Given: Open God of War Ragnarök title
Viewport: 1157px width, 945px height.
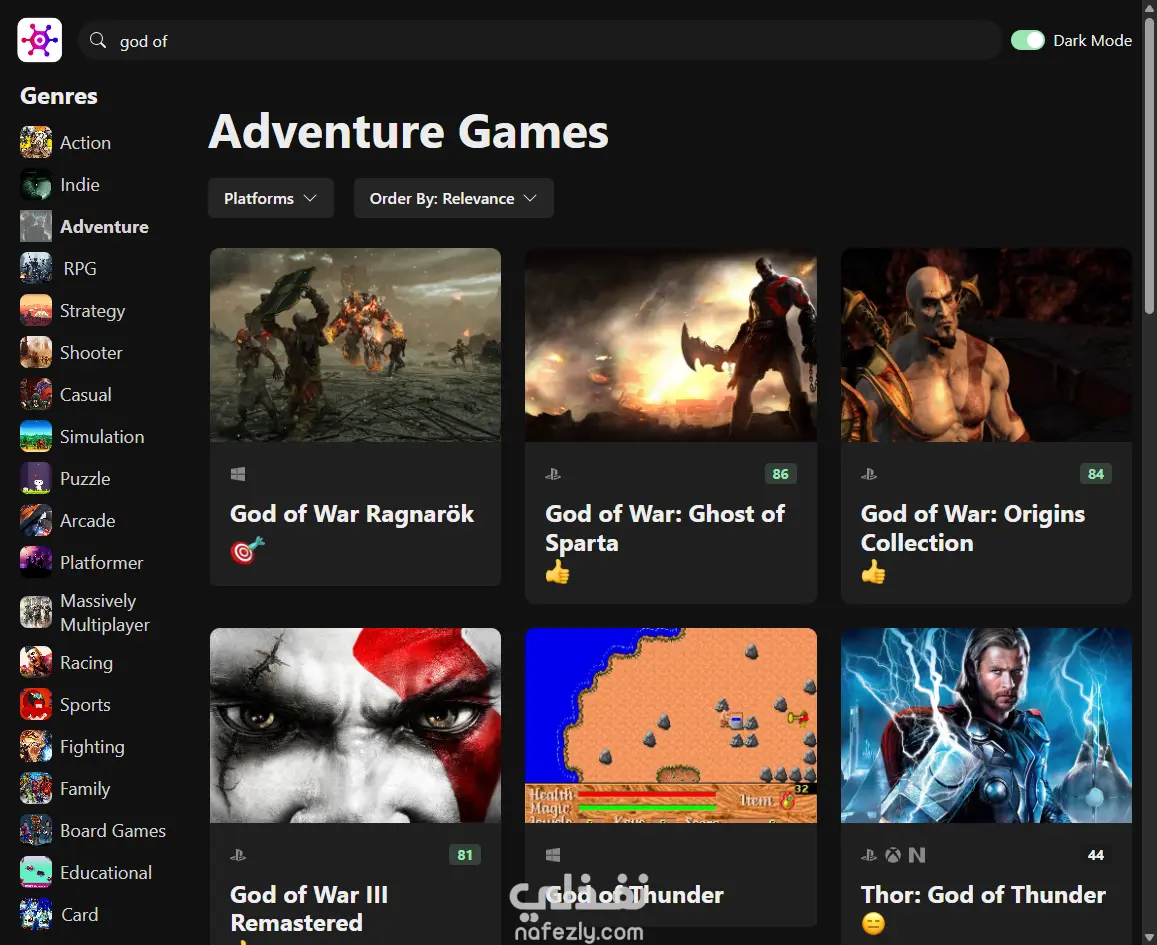Looking at the screenshot, I should (352, 513).
